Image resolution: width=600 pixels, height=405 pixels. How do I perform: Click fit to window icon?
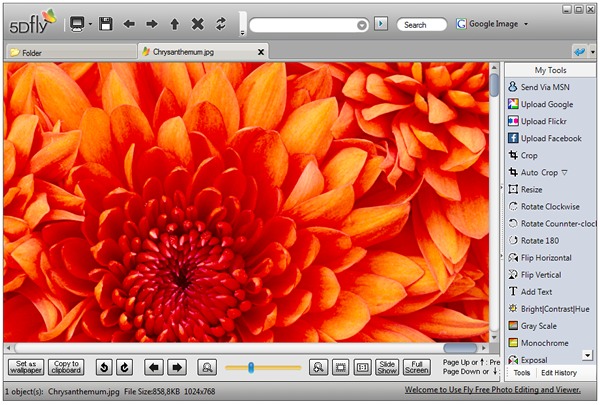click(340, 367)
